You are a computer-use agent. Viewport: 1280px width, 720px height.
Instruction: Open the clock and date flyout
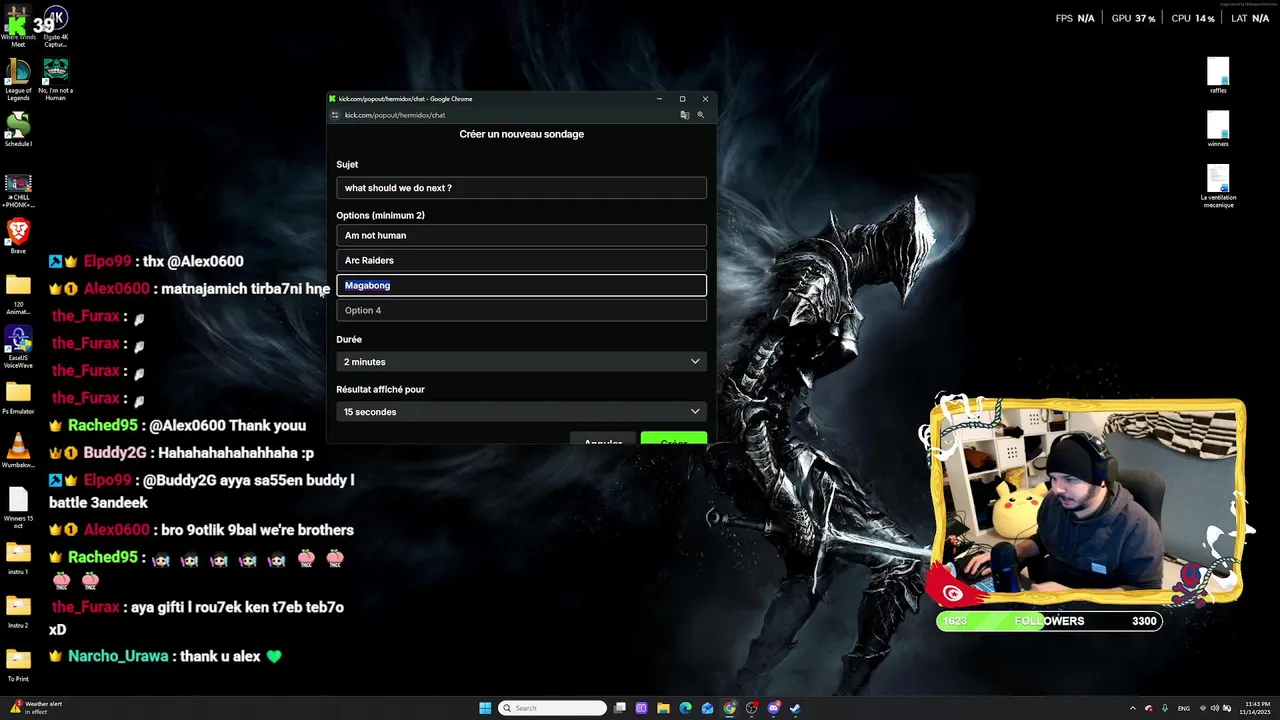[x=1253, y=708]
